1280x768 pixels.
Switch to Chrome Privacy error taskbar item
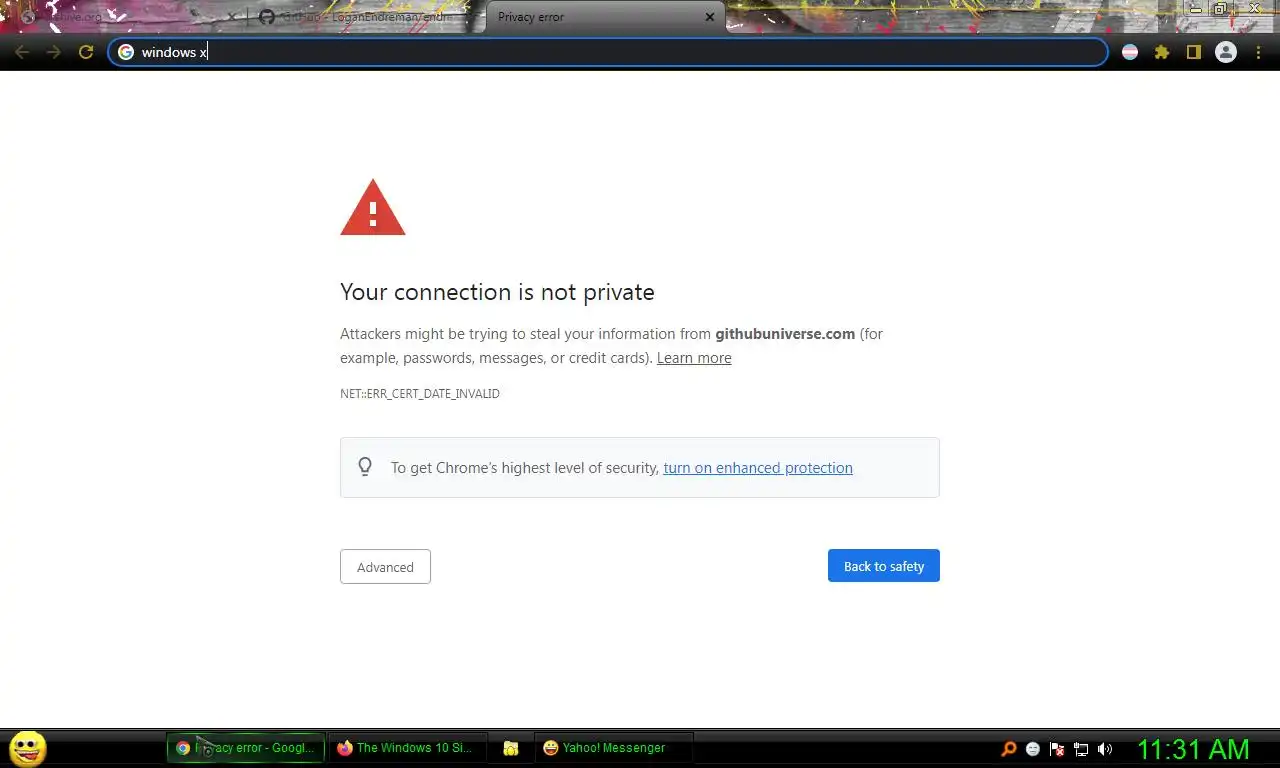246,748
